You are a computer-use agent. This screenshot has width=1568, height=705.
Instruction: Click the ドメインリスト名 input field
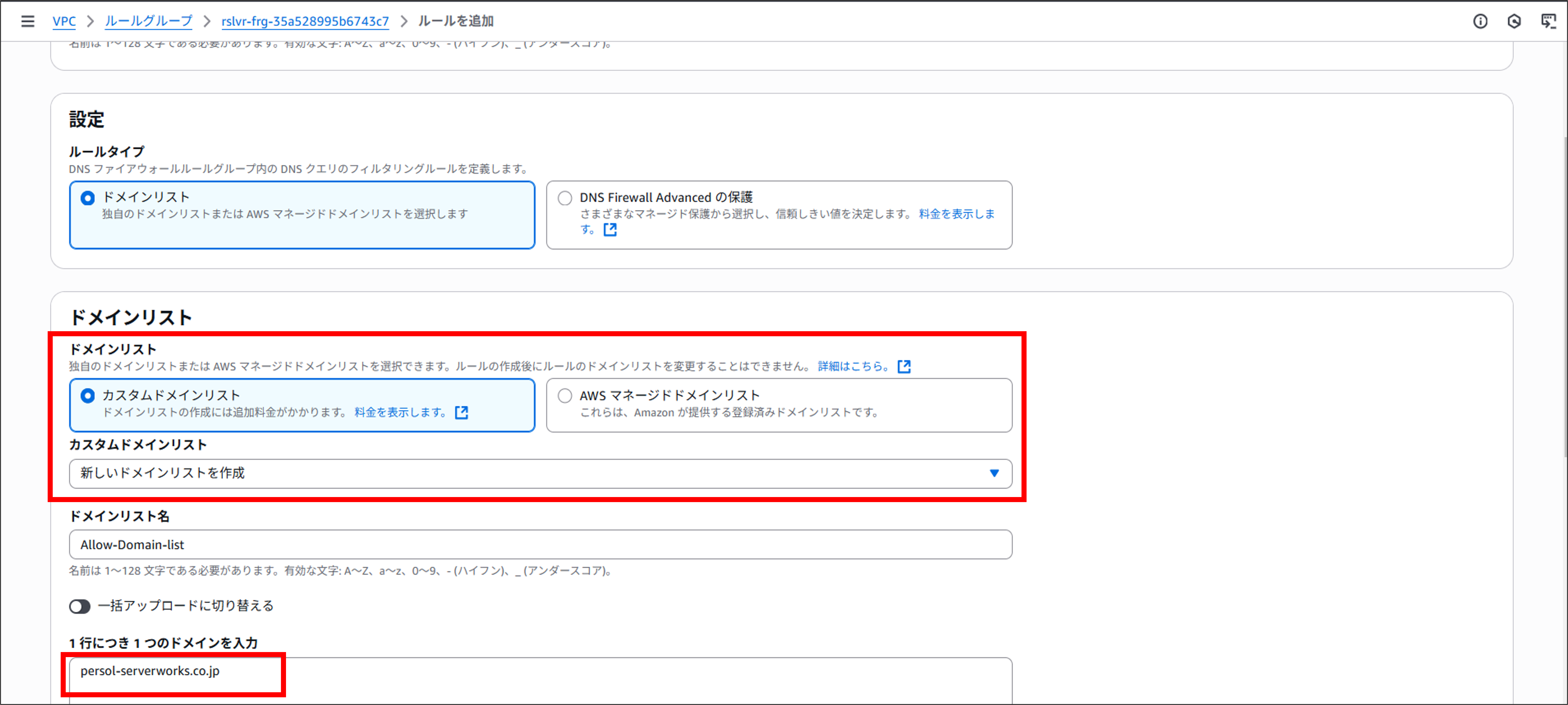coord(540,544)
